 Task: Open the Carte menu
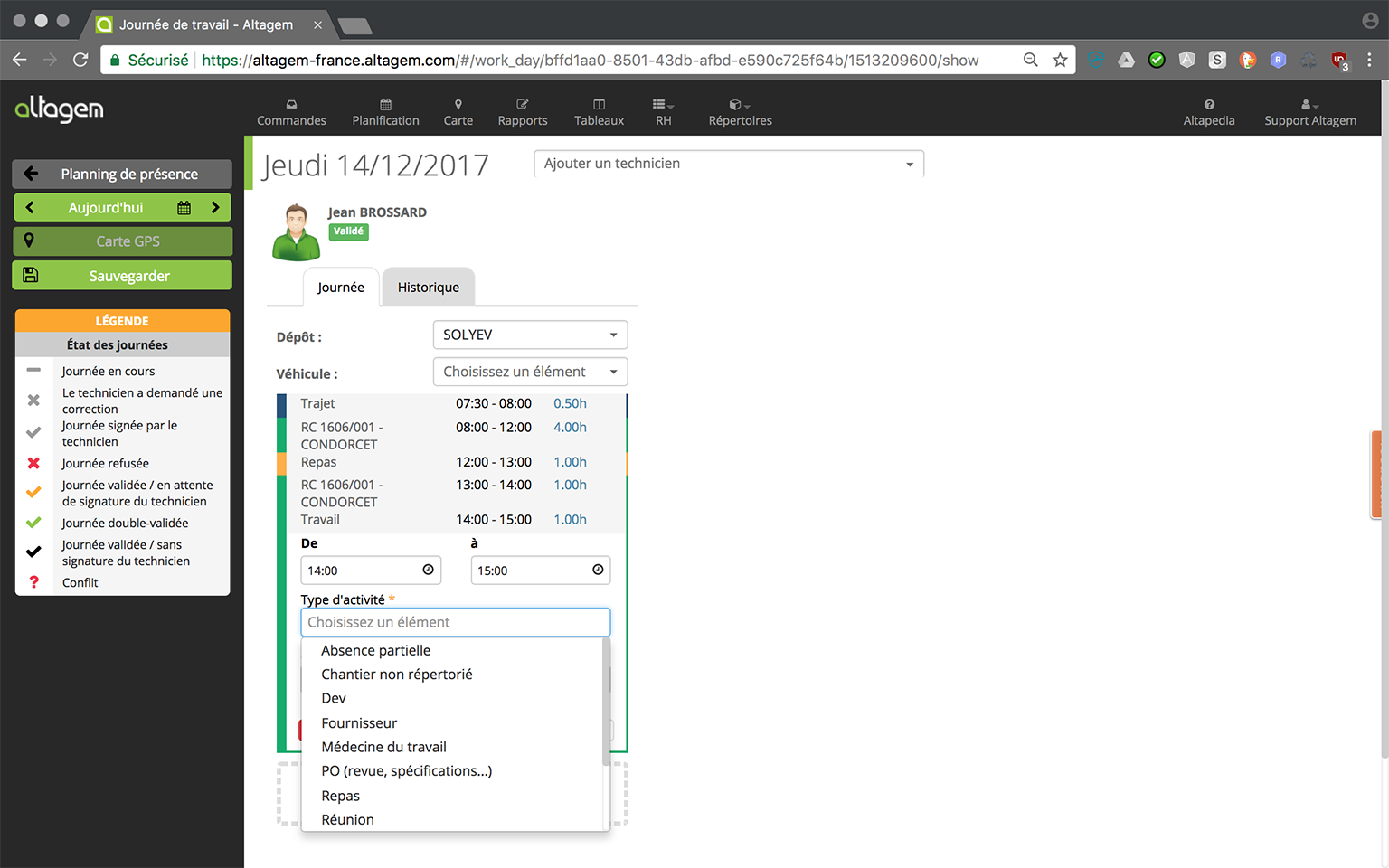coord(458,112)
